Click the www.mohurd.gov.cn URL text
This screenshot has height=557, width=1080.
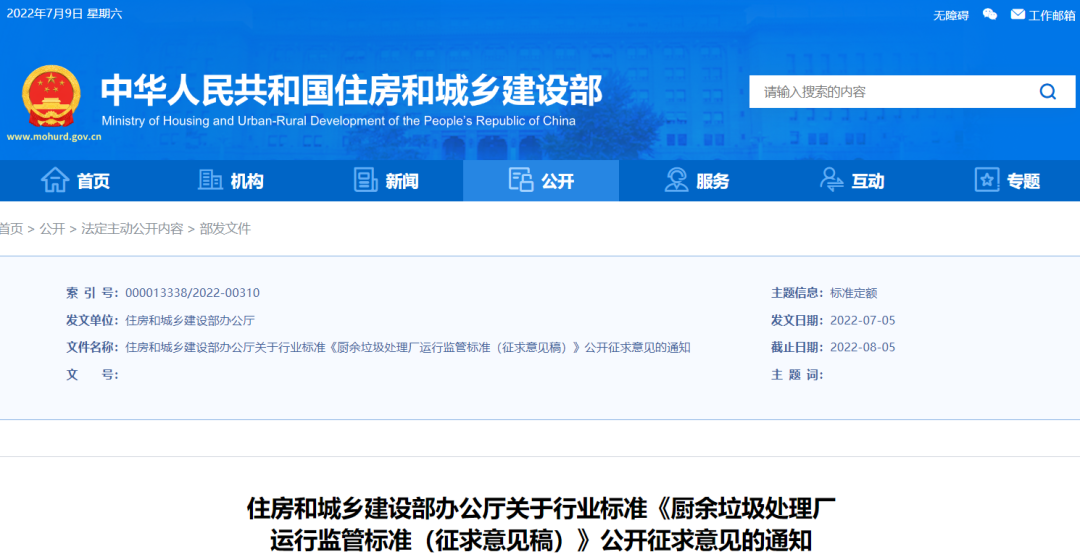pos(54,136)
